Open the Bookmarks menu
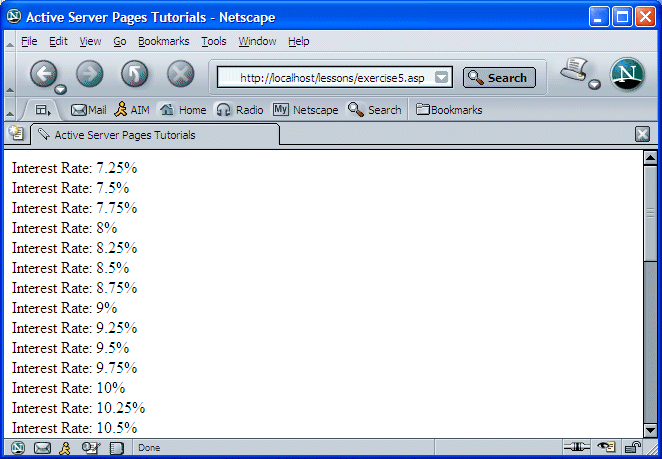The height and width of the screenshot is (459, 662). point(164,41)
